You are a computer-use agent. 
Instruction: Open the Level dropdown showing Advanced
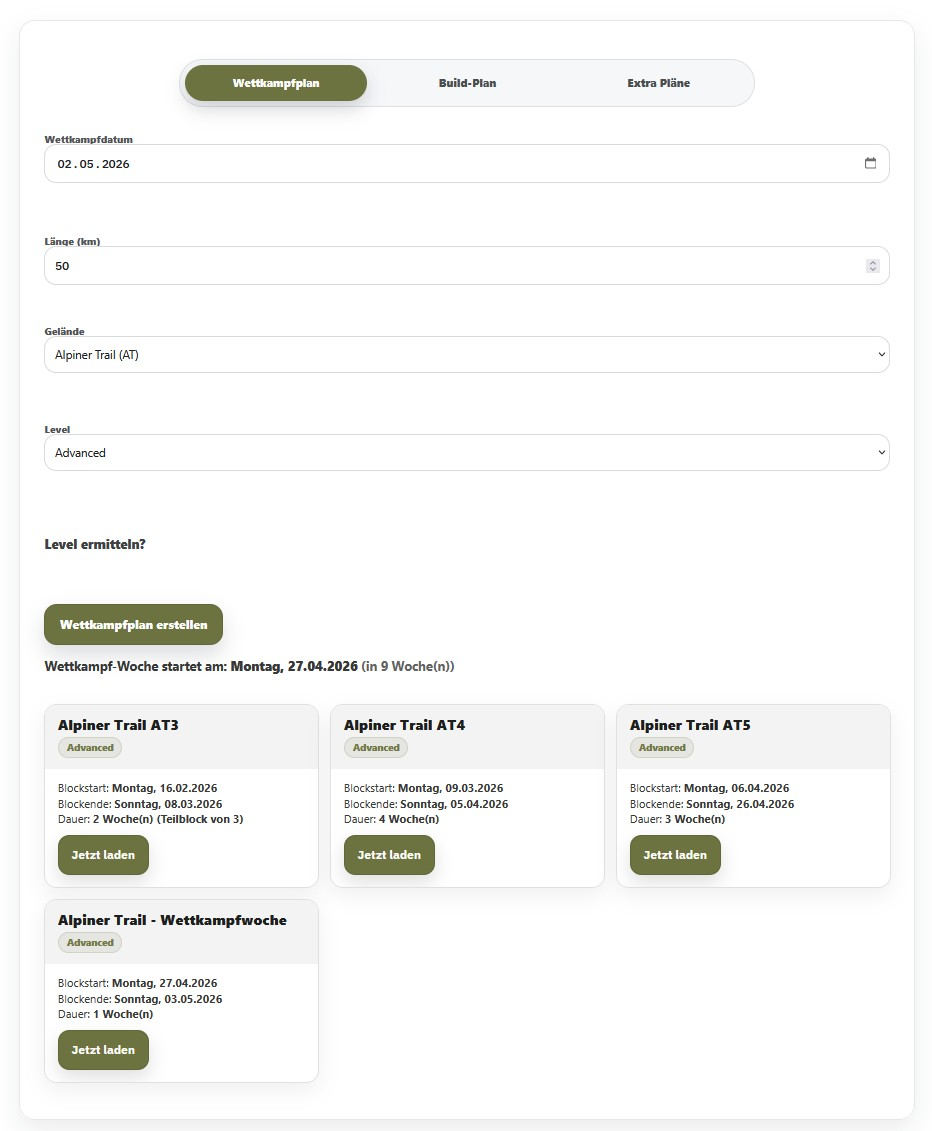(467, 453)
